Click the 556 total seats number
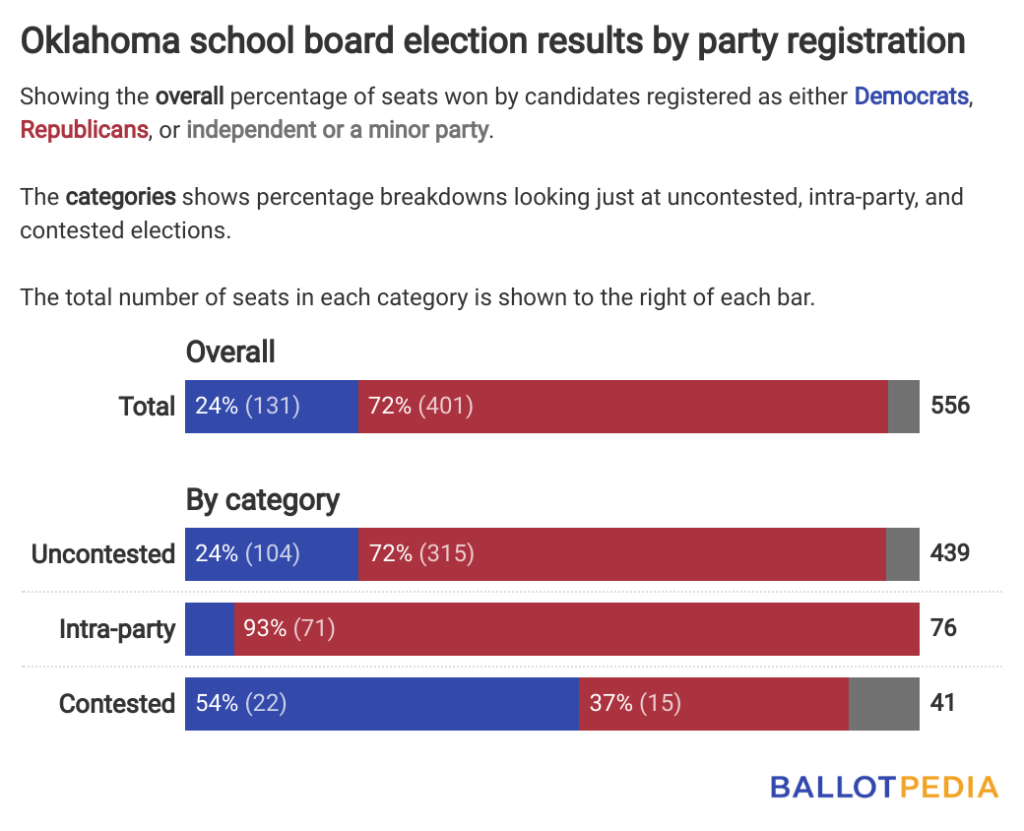 950,406
